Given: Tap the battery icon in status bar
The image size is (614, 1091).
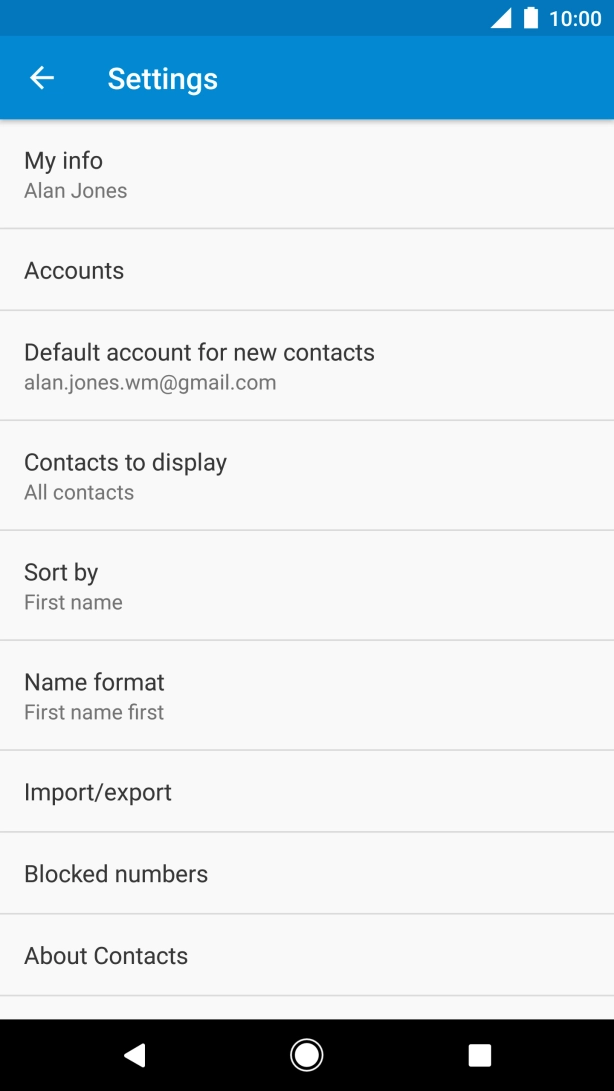Looking at the screenshot, I should click(531, 18).
